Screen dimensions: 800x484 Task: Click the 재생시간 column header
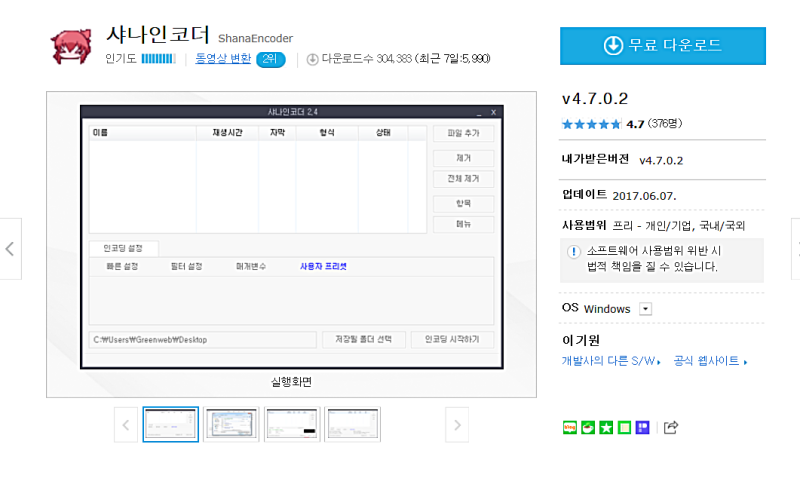[x=228, y=133]
